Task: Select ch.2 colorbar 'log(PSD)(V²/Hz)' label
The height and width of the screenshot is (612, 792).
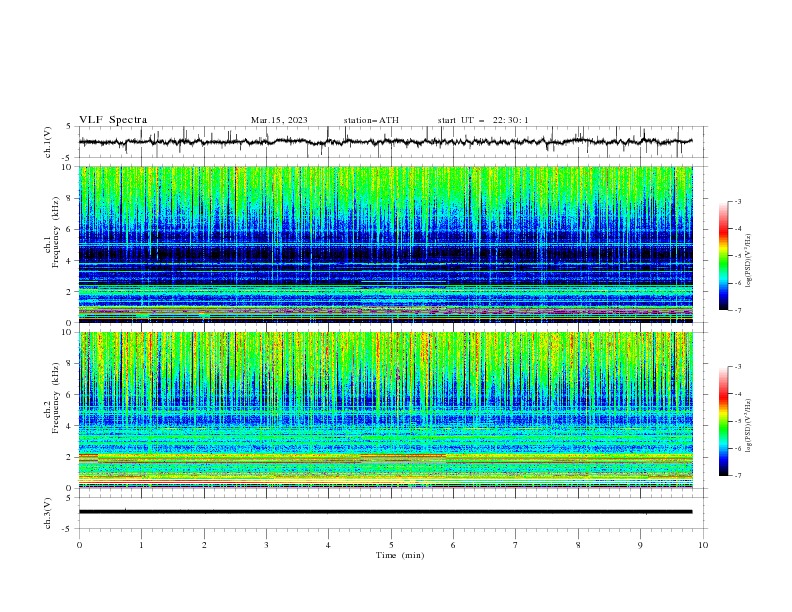Action: pos(749,426)
